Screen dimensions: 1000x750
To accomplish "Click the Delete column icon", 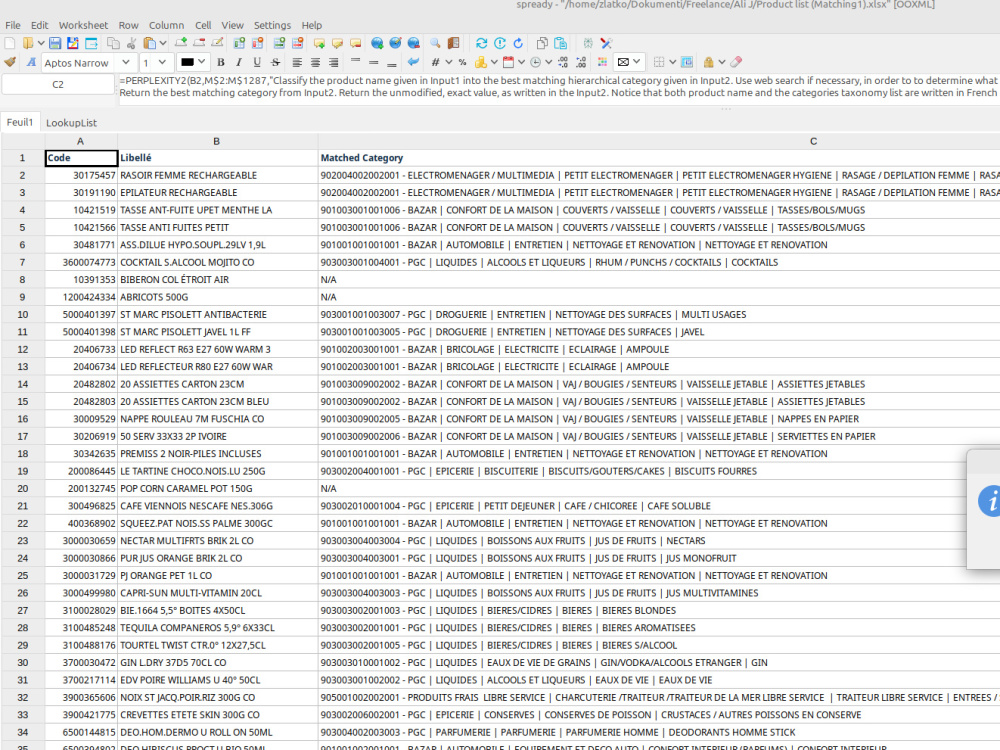I will (258, 43).
